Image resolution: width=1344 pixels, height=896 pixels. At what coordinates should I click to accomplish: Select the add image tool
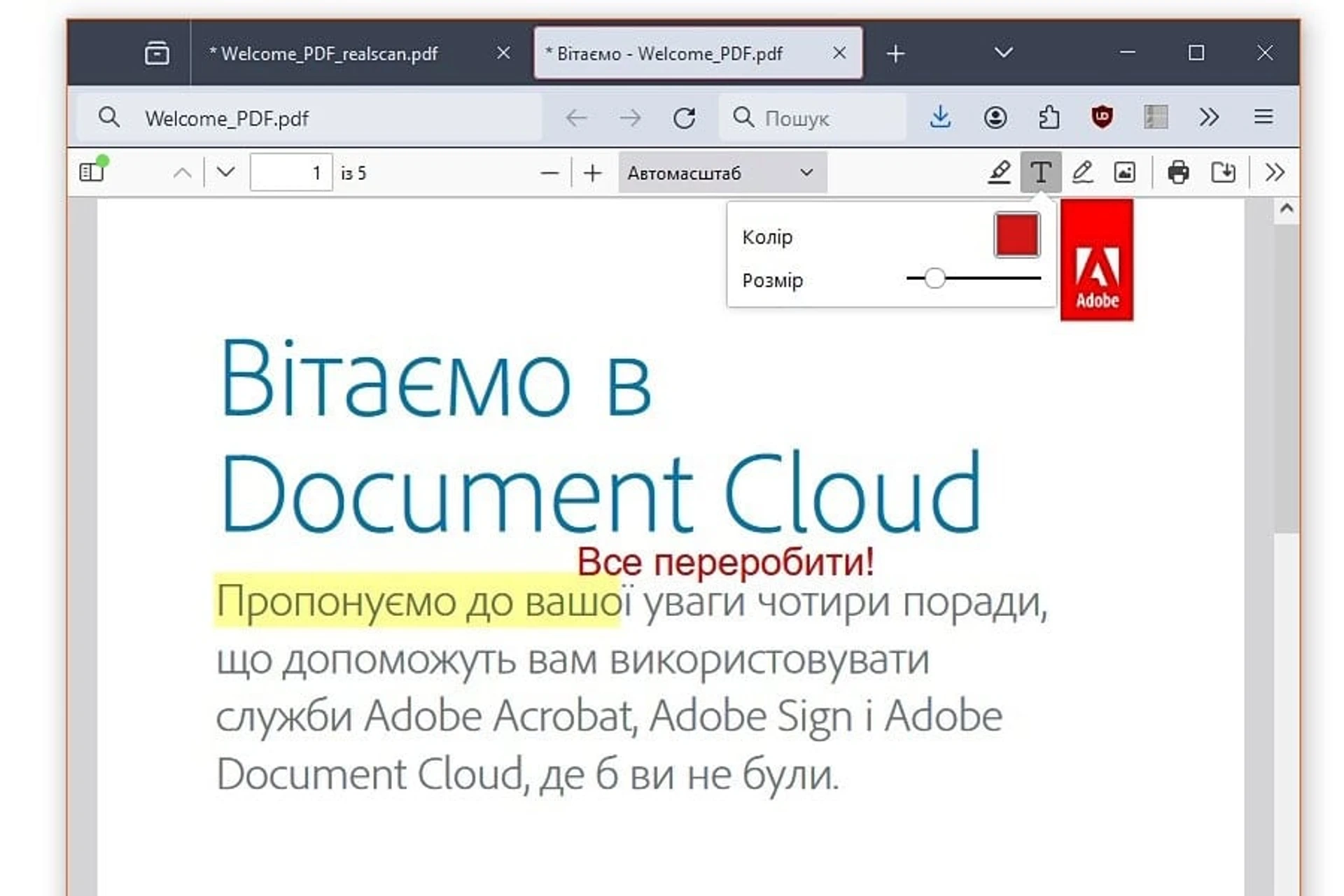coord(1125,172)
